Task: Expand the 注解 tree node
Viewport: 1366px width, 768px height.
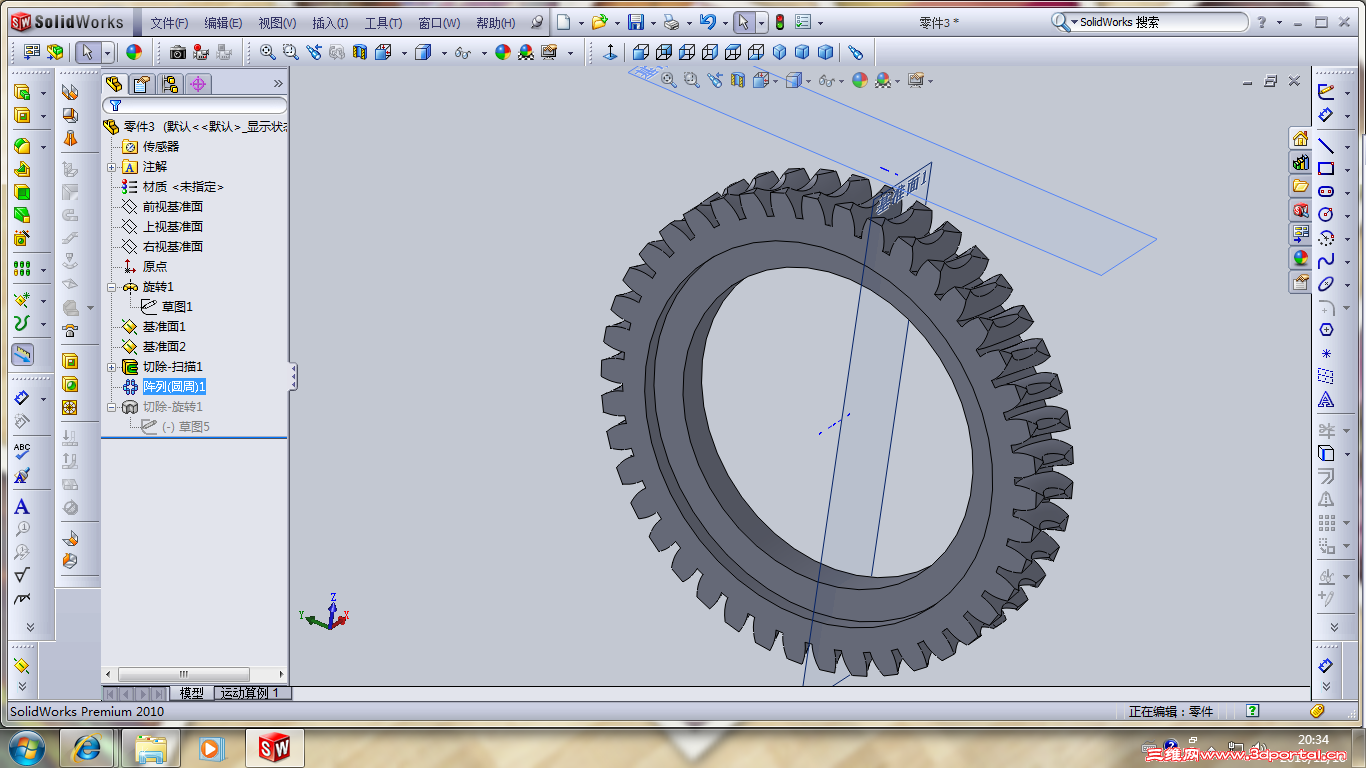Action: click(112, 167)
